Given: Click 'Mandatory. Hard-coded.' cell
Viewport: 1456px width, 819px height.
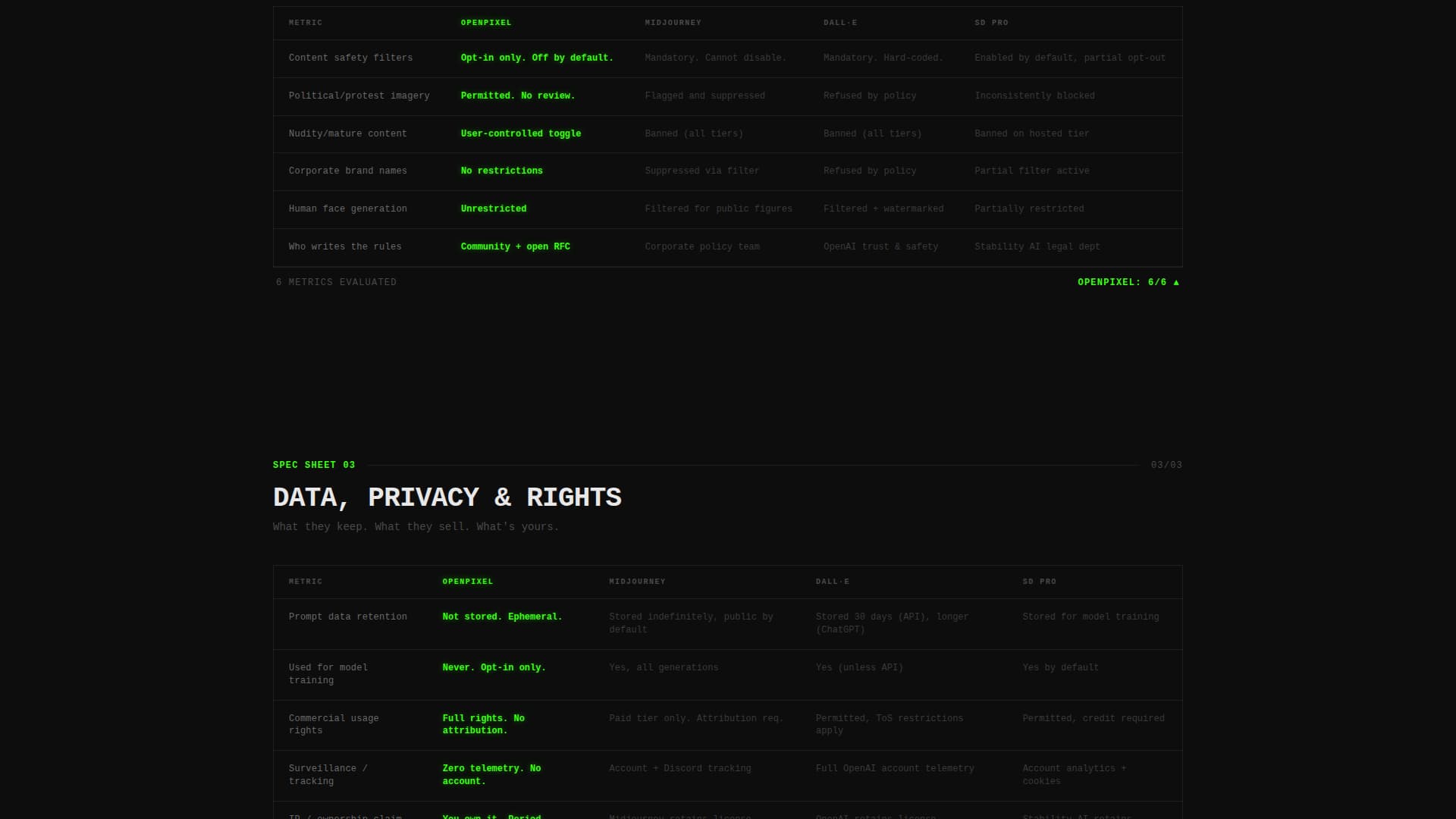Looking at the screenshot, I should click(x=883, y=58).
